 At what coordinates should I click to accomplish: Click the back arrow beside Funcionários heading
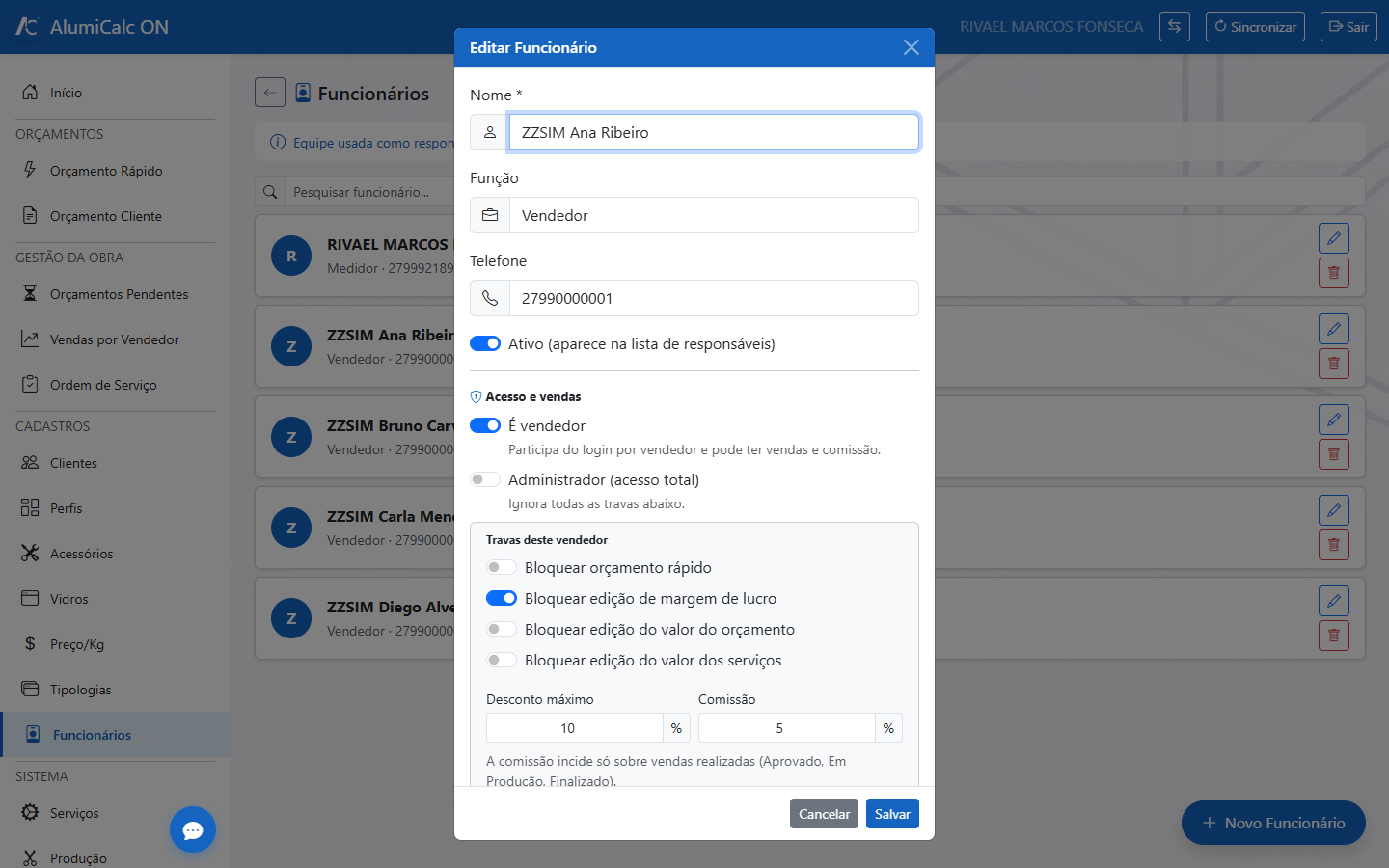pyautogui.click(x=270, y=93)
